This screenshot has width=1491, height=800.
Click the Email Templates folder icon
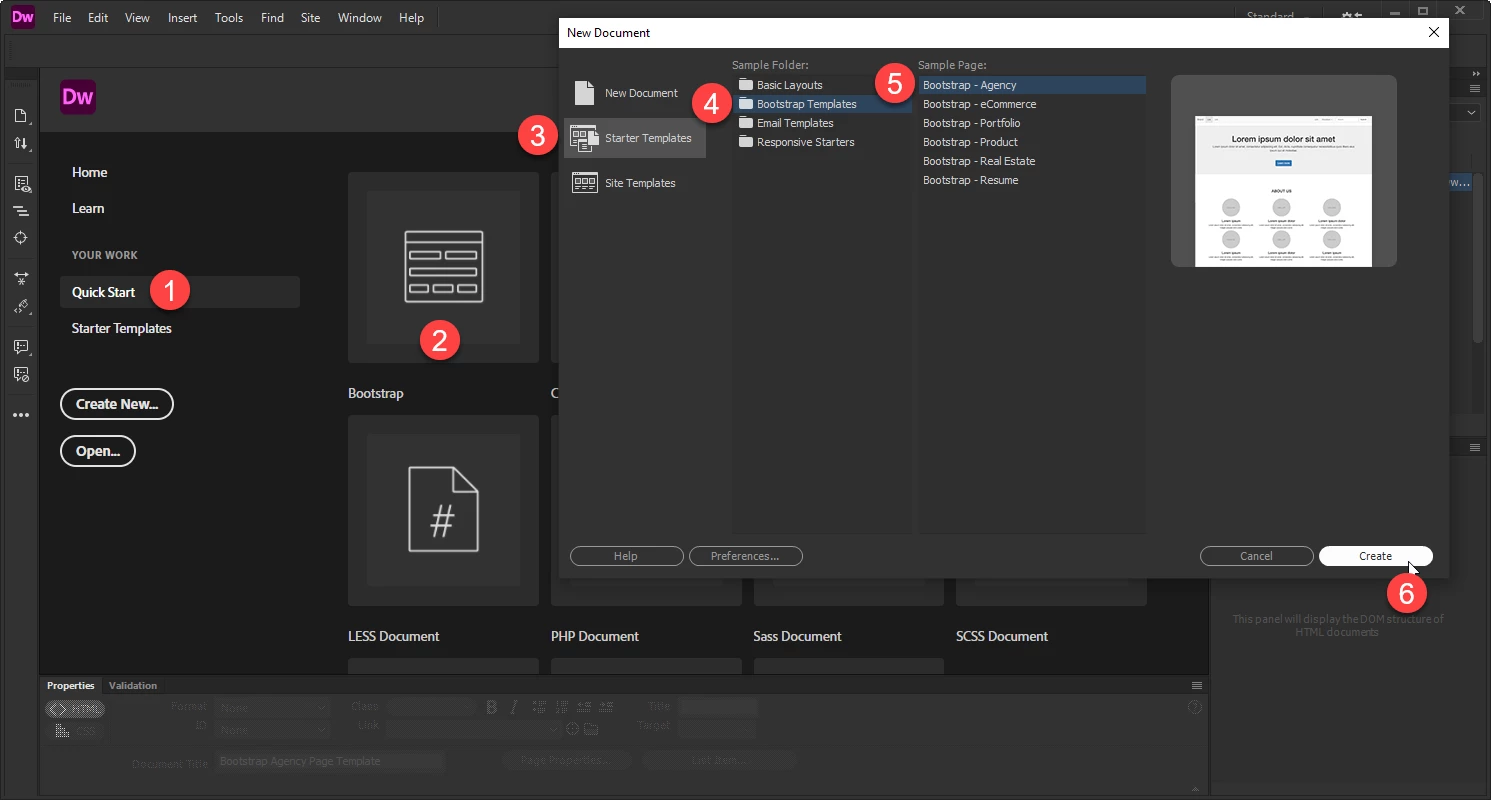coord(745,123)
